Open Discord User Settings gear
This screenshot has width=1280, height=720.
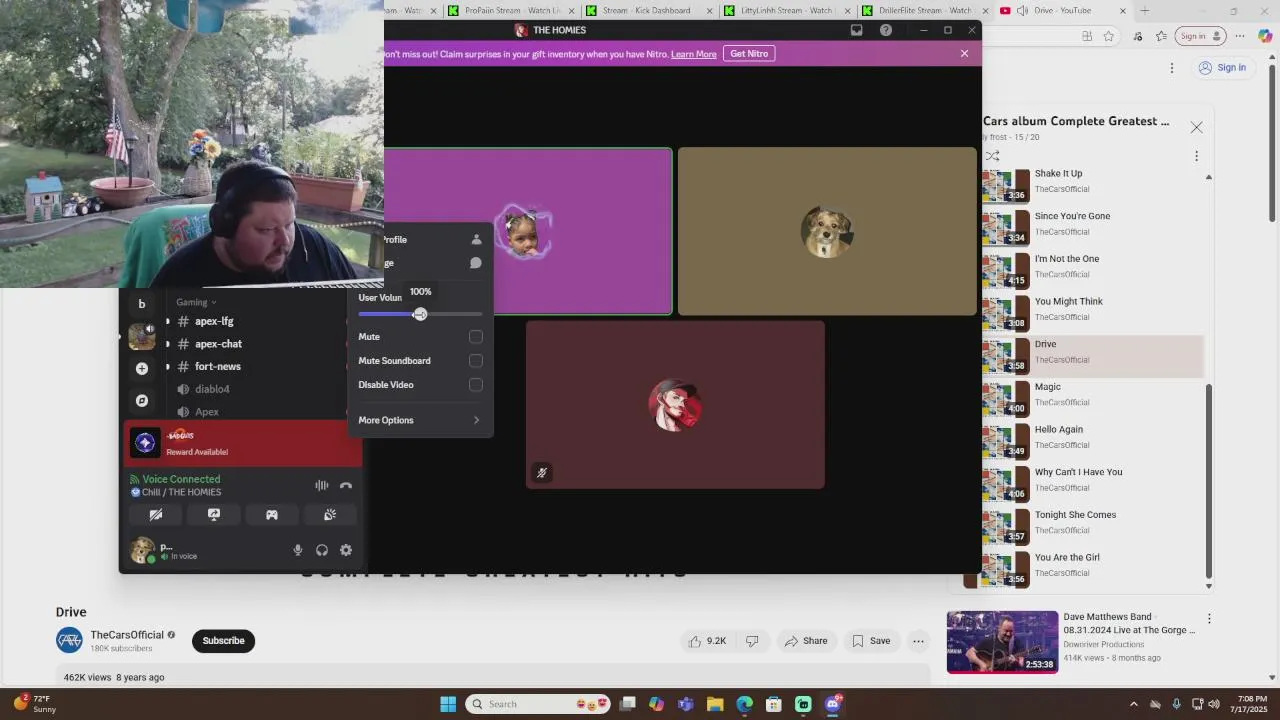point(346,550)
